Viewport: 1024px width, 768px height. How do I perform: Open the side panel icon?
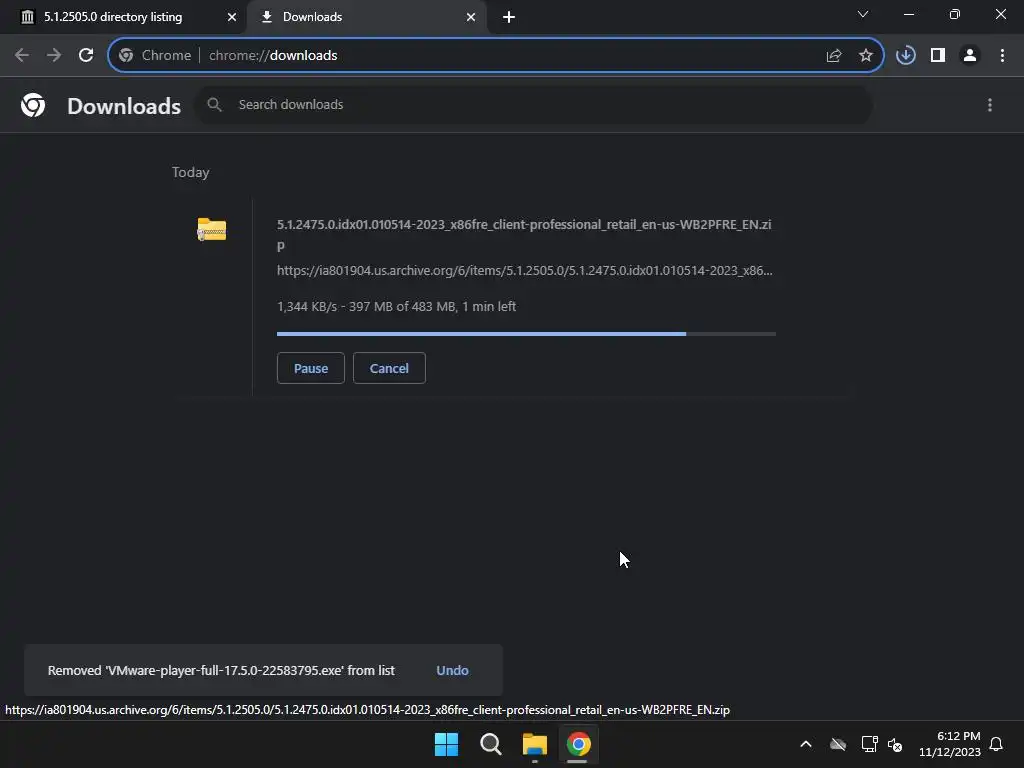[938, 56]
